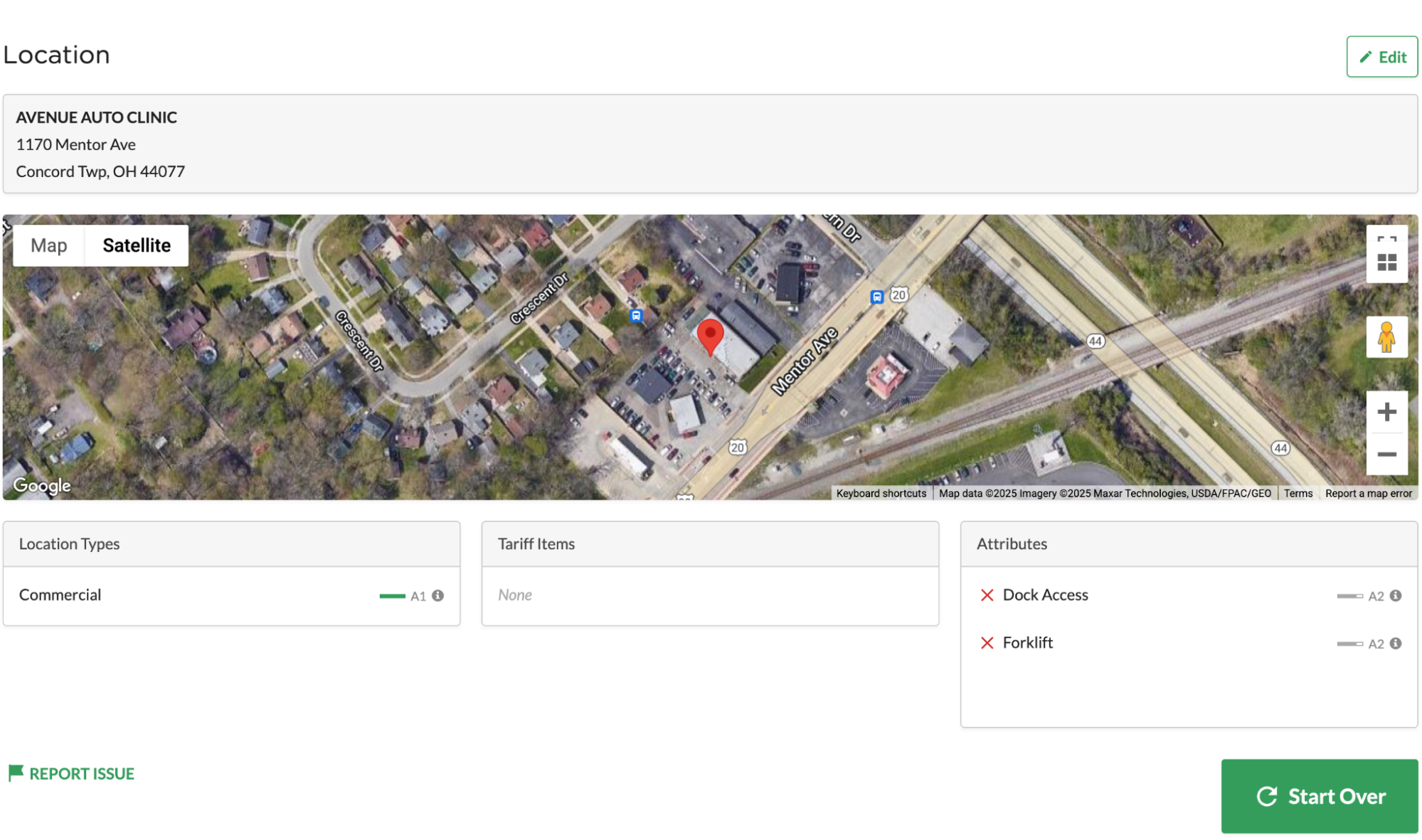Click the red X beside Forklift
Image resolution: width=1422 pixels, height=840 pixels.
pos(987,643)
